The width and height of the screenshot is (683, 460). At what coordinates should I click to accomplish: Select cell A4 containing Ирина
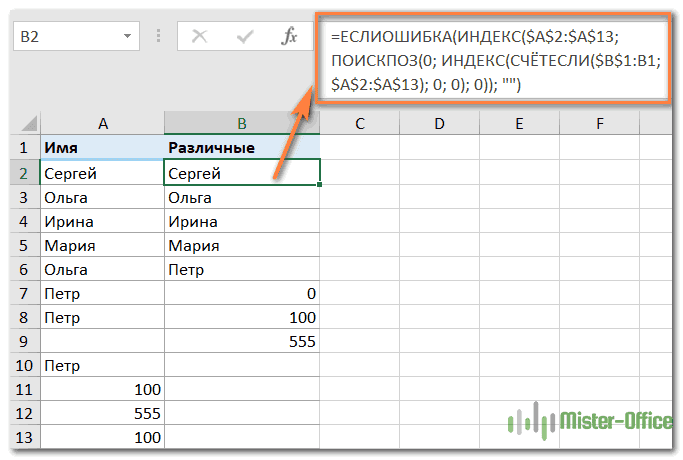pyautogui.click(x=102, y=221)
